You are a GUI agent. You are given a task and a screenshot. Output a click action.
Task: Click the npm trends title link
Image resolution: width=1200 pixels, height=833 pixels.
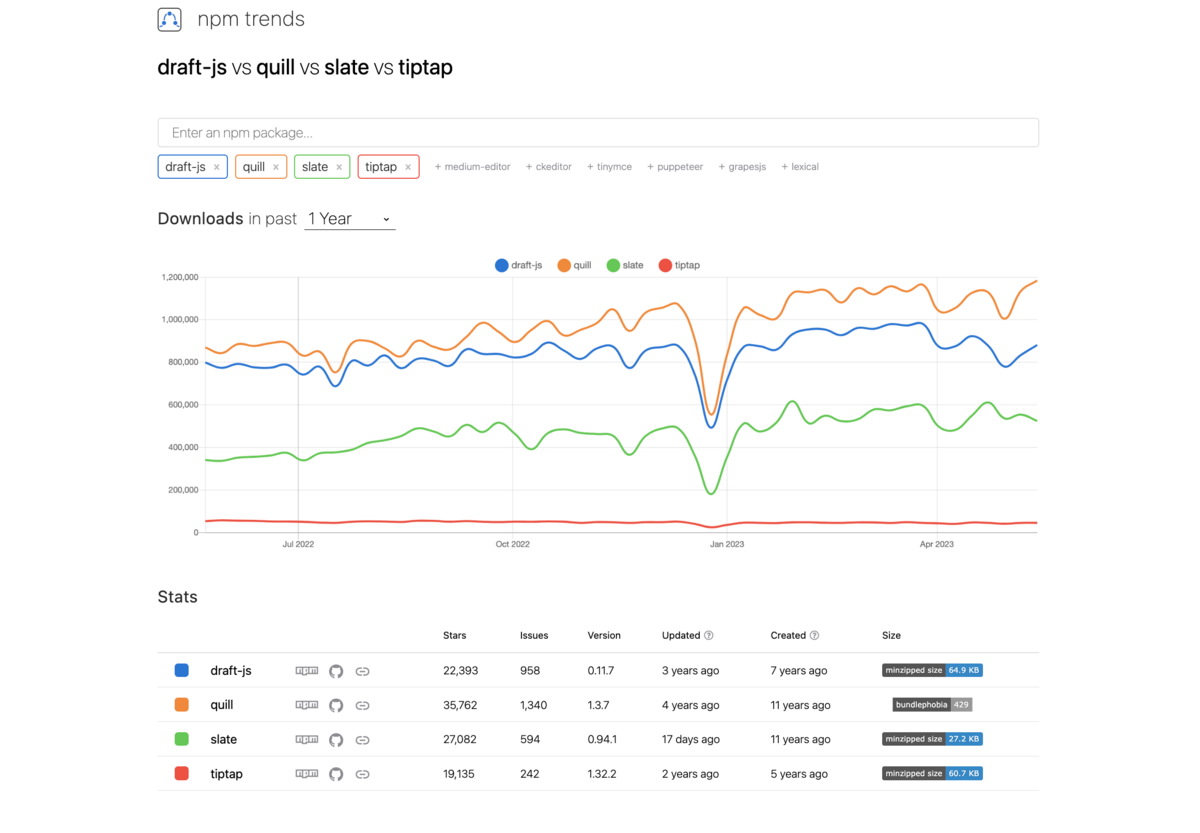click(x=251, y=19)
